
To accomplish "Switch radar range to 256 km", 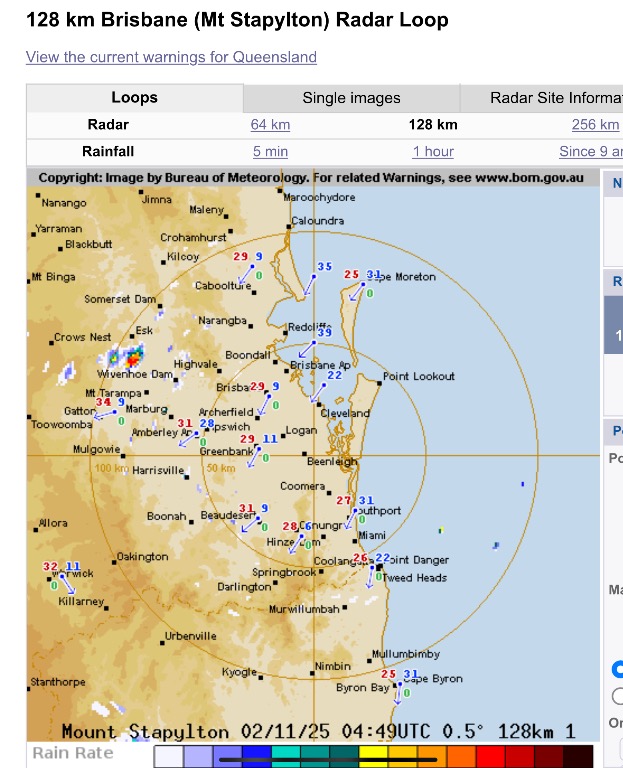I will point(595,125).
